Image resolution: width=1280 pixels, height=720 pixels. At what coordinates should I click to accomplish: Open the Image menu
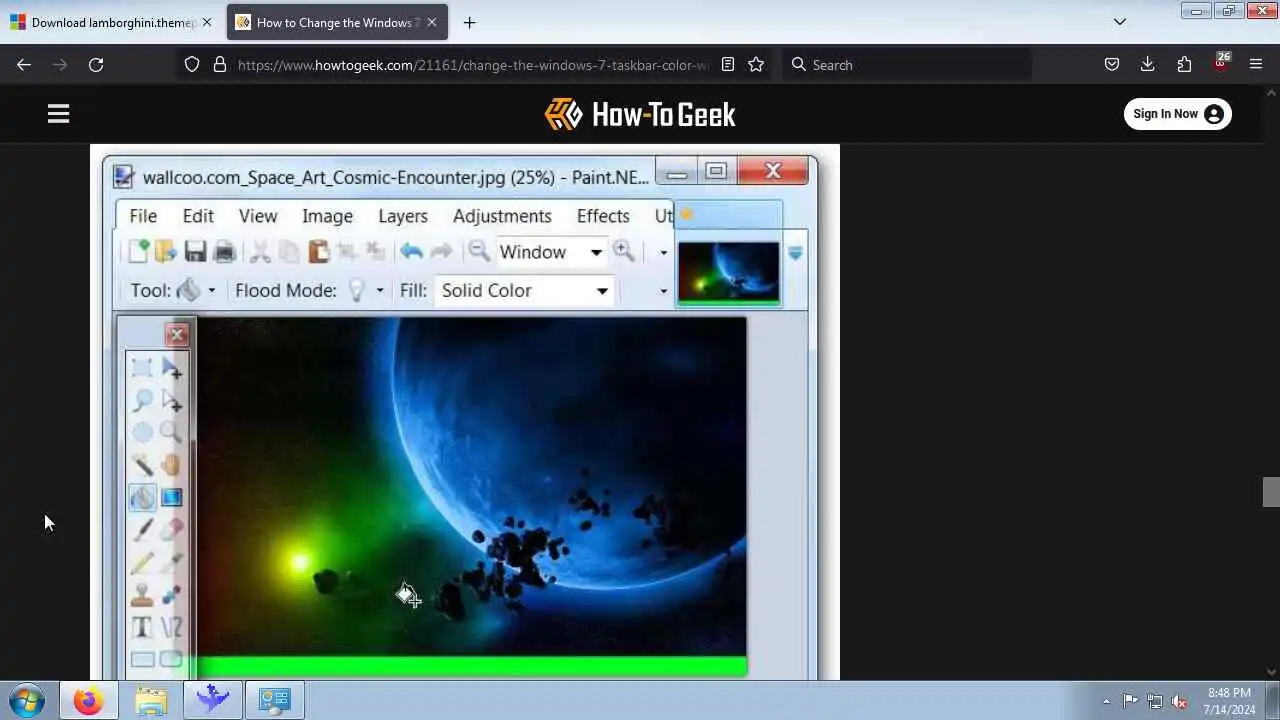click(327, 216)
